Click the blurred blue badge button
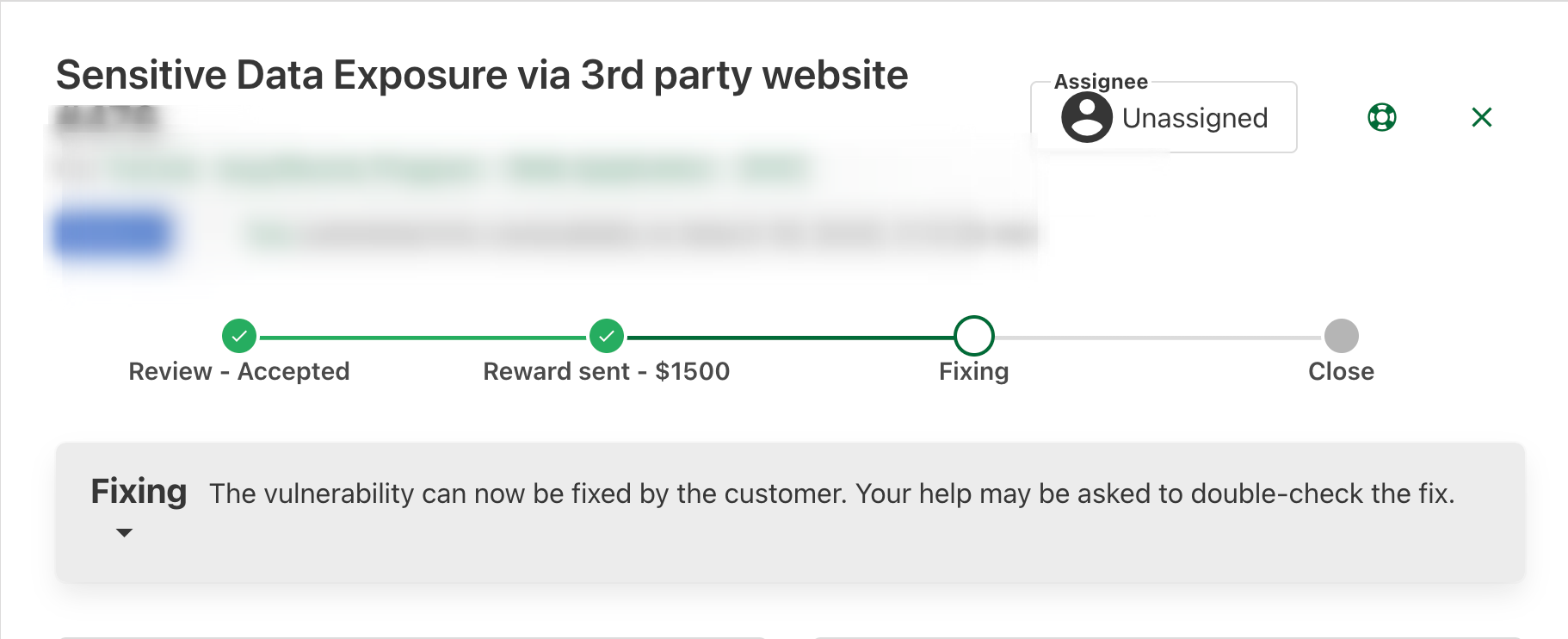 click(112, 233)
